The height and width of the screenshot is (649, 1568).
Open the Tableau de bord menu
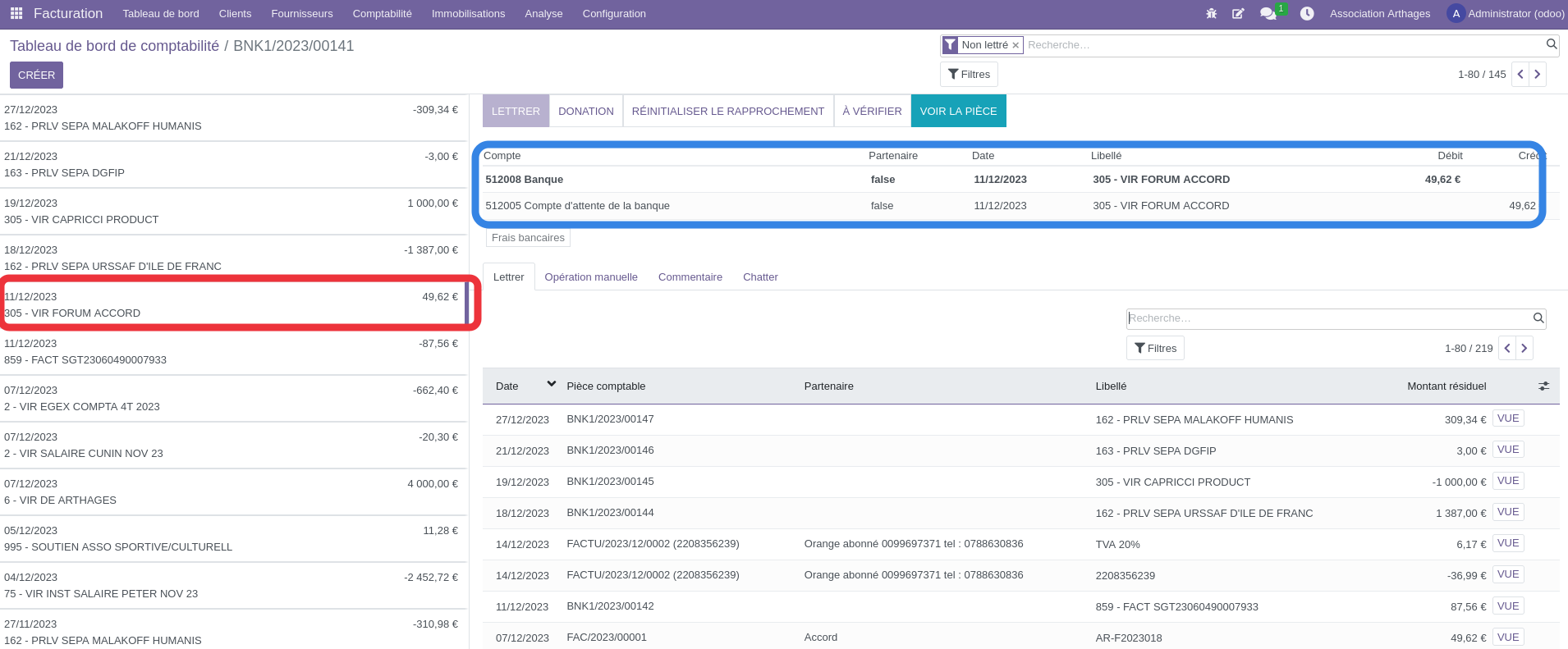(161, 13)
